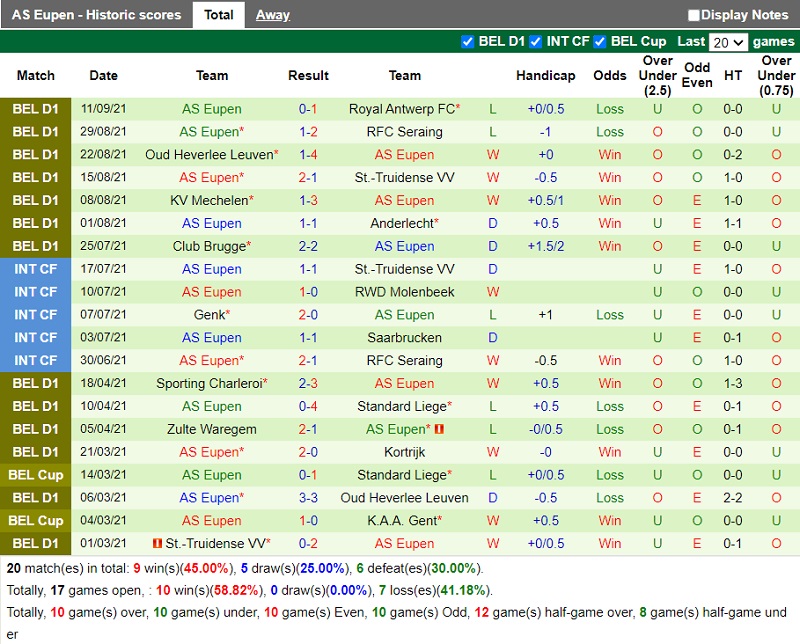Click Oud Heverlee Leuven home team on 22/08/21
Image resolution: width=800 pixels, height=644 pixels.
click(209, 155)
